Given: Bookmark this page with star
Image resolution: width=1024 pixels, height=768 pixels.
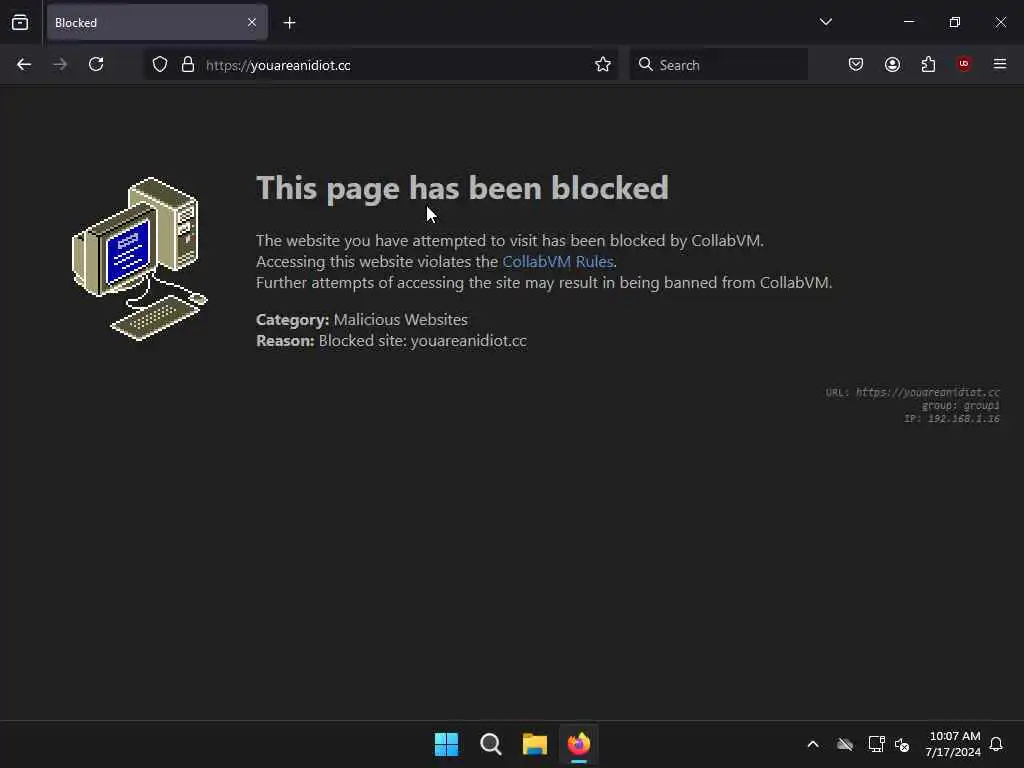Looking at the screenshot, I should (603, 65).
